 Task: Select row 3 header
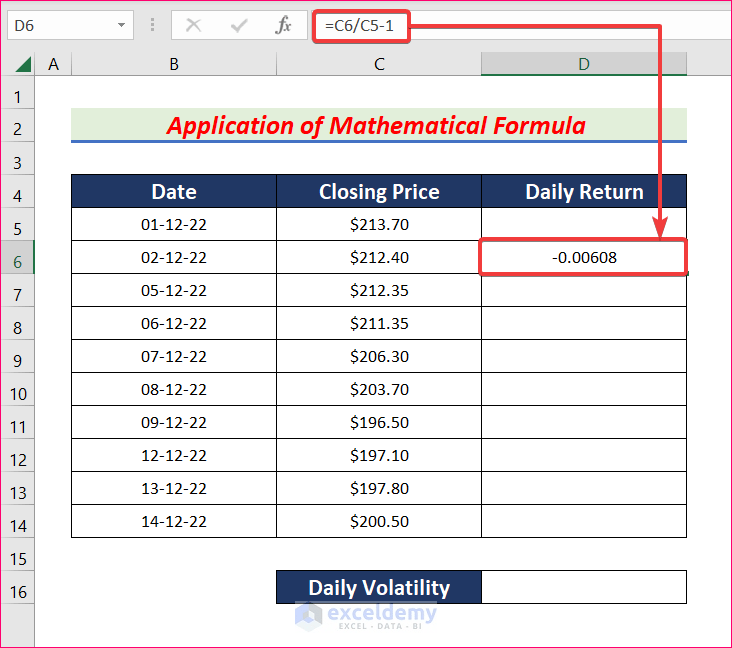18,159
